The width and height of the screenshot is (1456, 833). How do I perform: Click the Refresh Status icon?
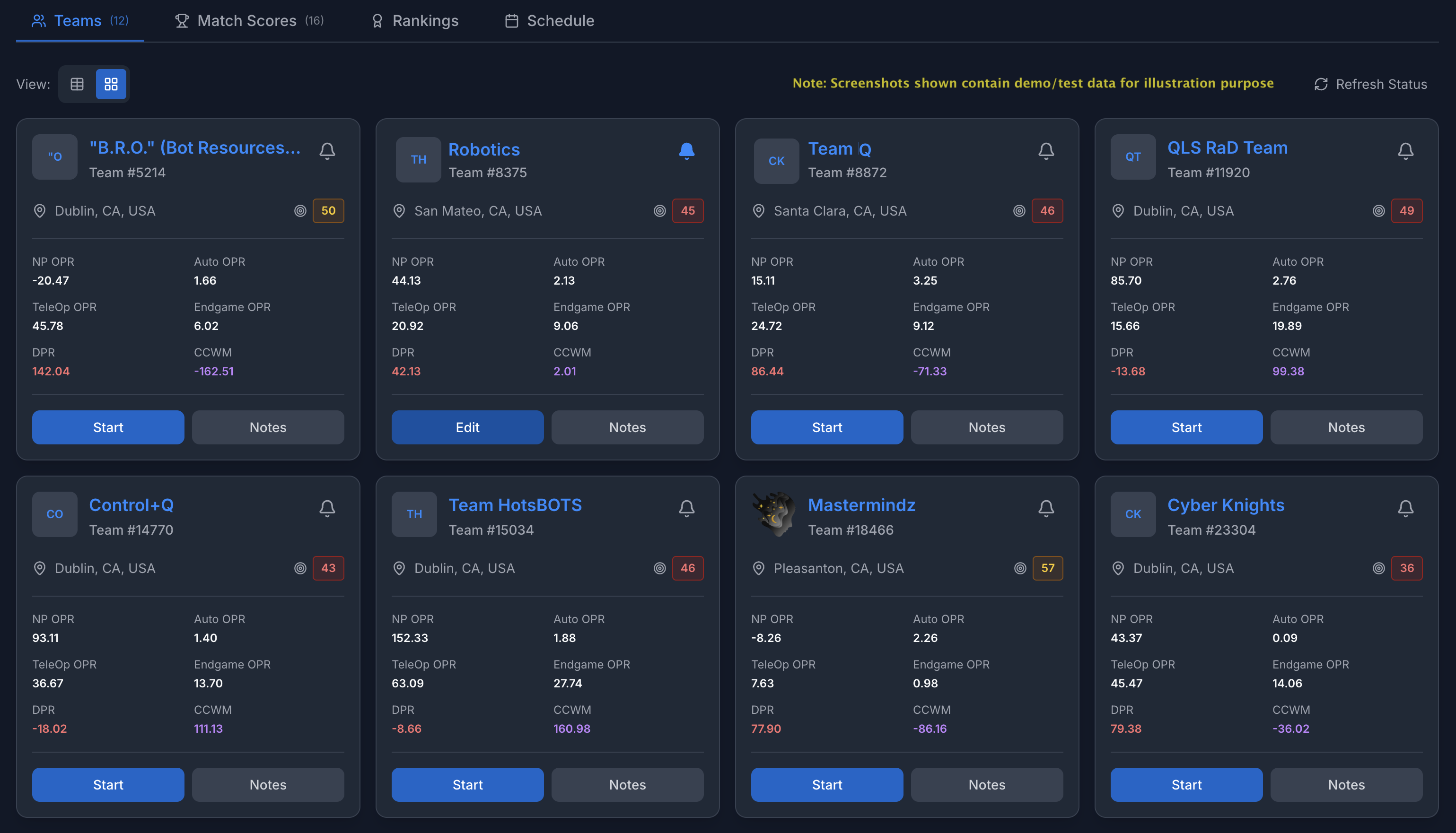1321,84
